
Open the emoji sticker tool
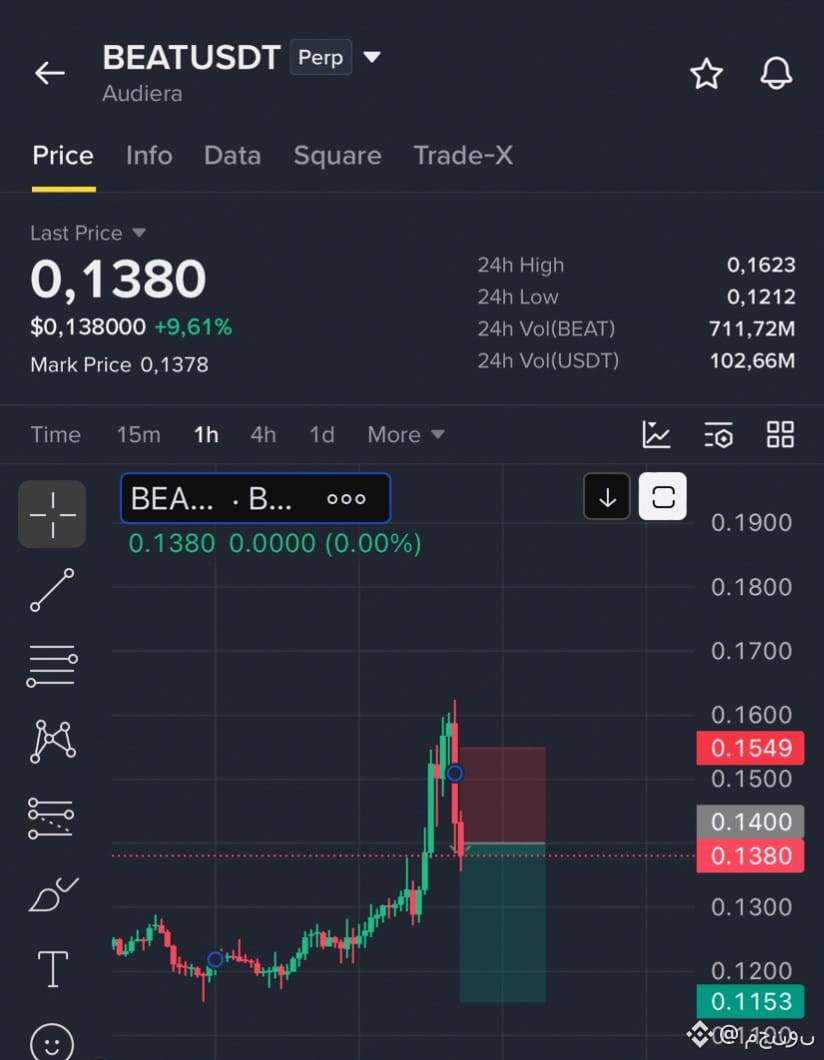(52, 1042)
